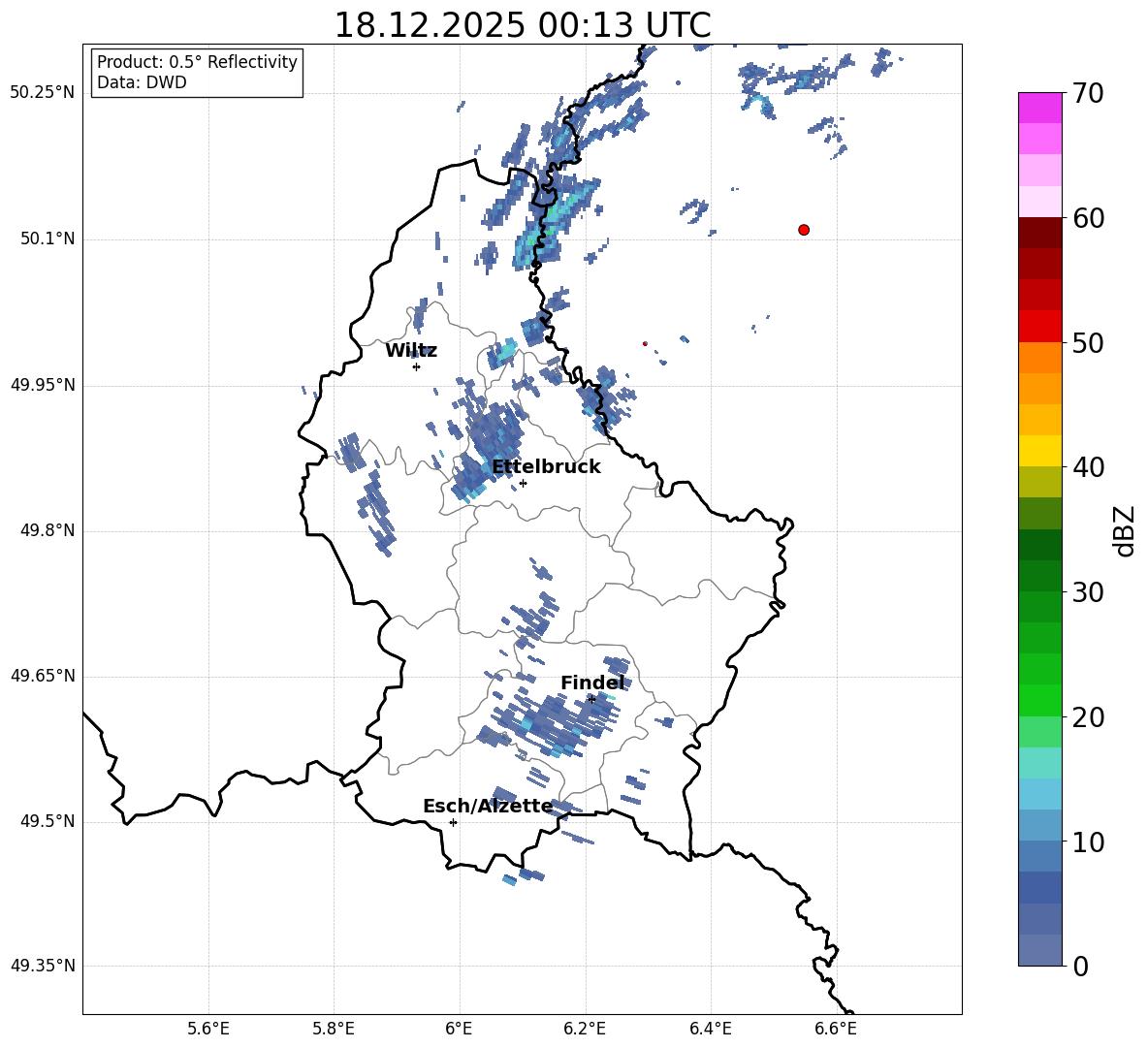Click the large red dot marker

(804, 230)
